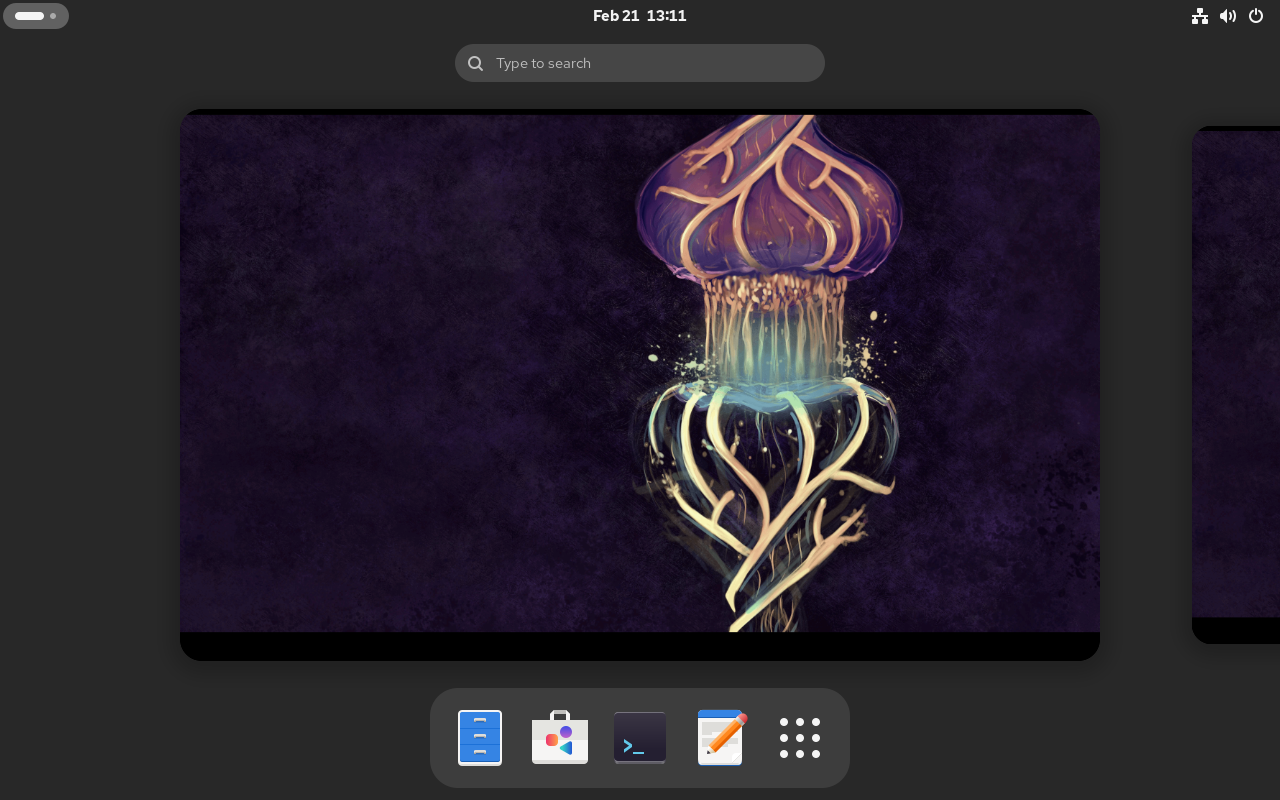
Task: Click the network status icon
Action: (1200, 16)
